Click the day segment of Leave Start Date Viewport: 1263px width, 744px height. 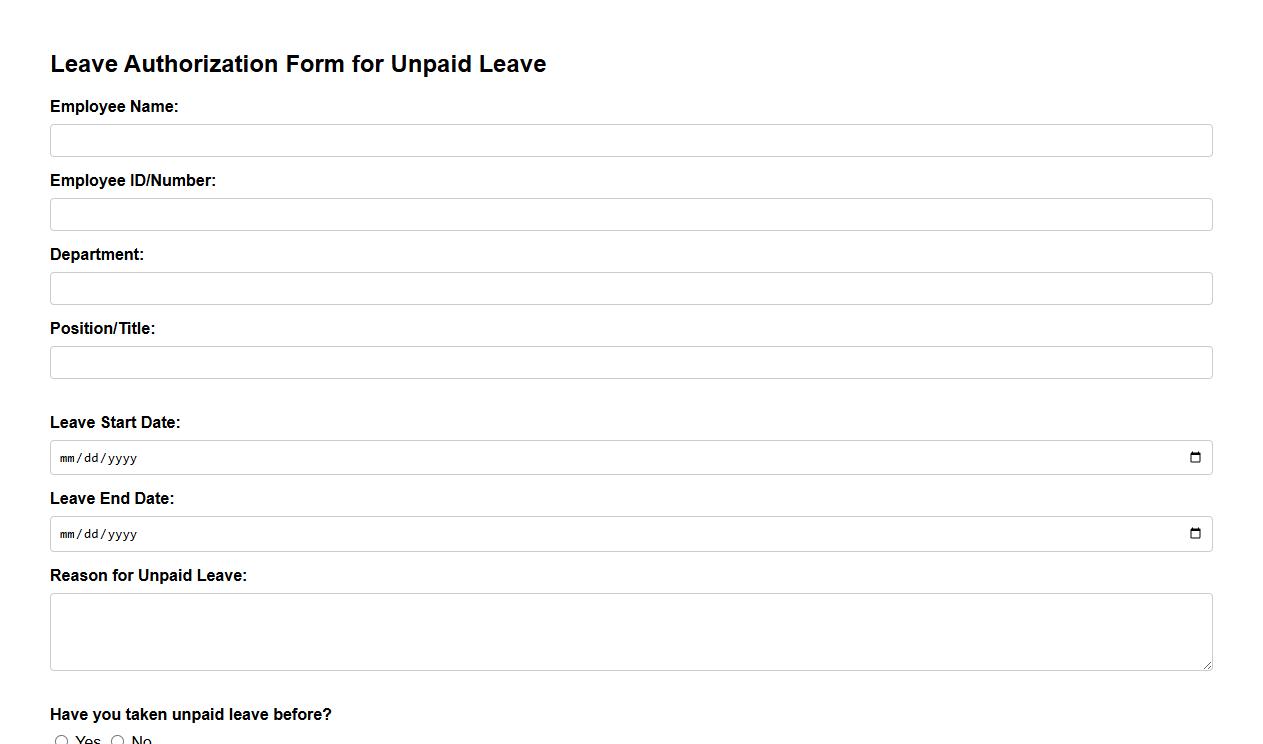click(90, 457)
